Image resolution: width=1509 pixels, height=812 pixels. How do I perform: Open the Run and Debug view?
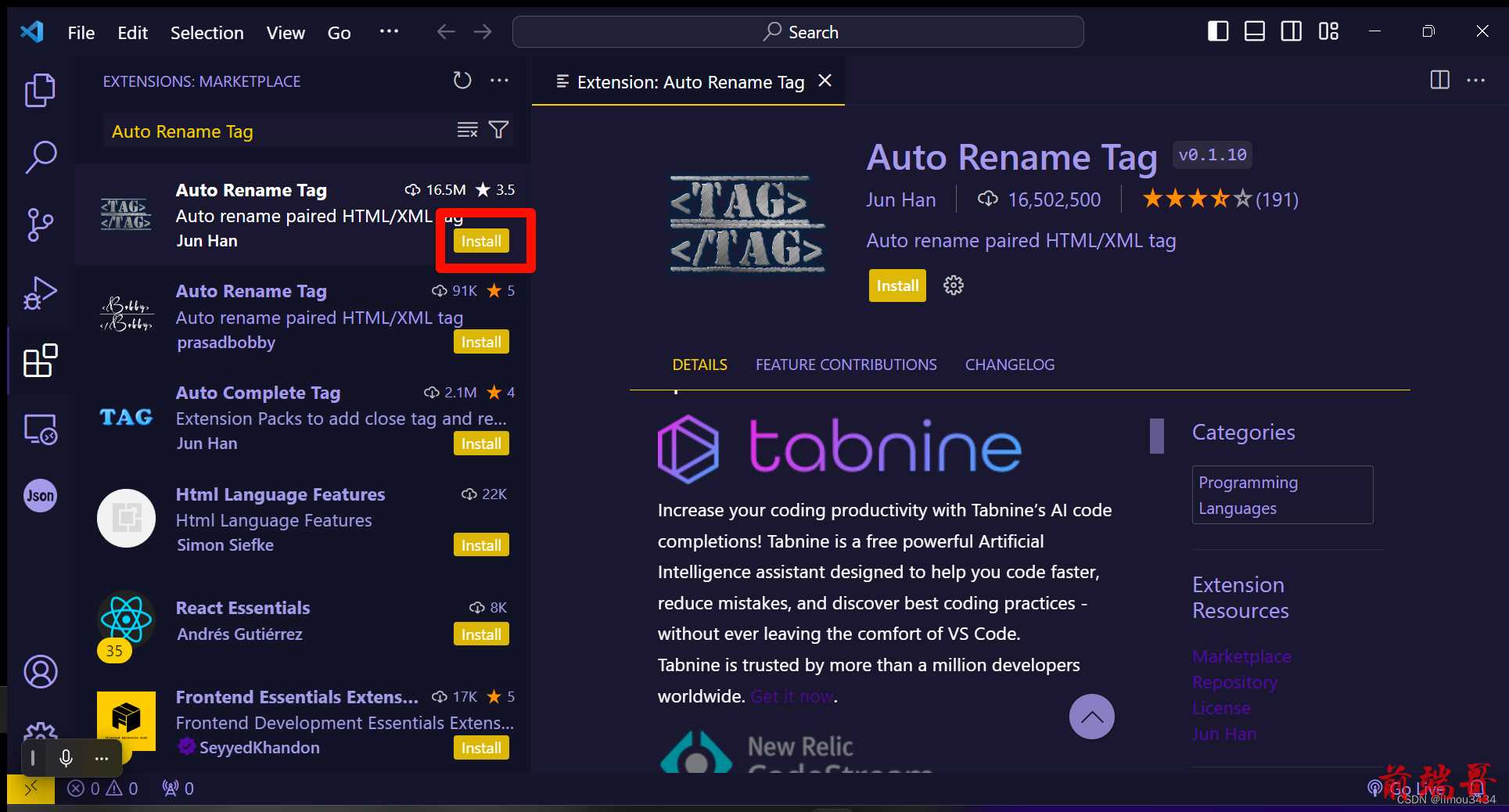pyautogui.click(x=40, y=293)
